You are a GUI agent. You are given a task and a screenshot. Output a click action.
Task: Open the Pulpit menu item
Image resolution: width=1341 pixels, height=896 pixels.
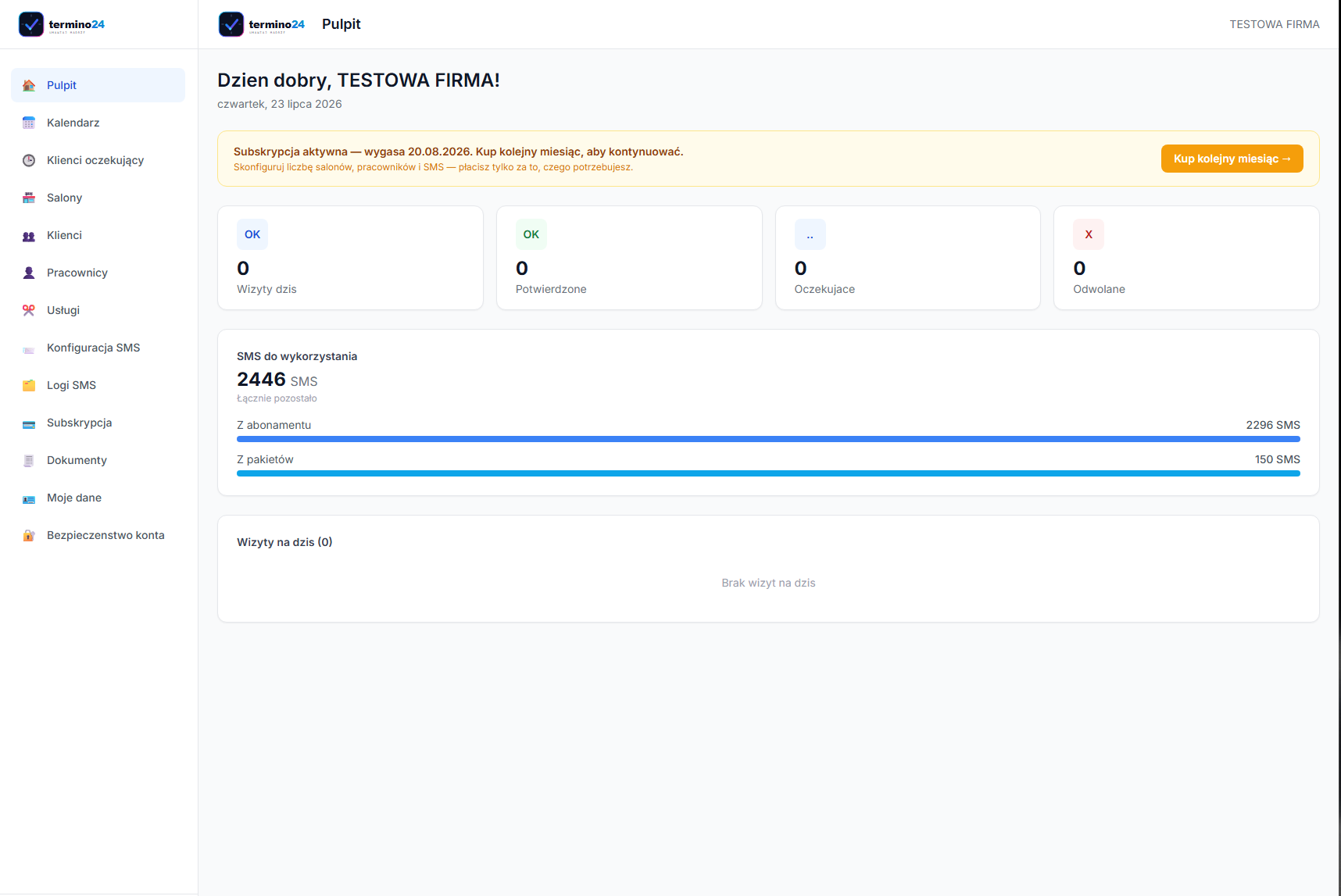(98, 85)
